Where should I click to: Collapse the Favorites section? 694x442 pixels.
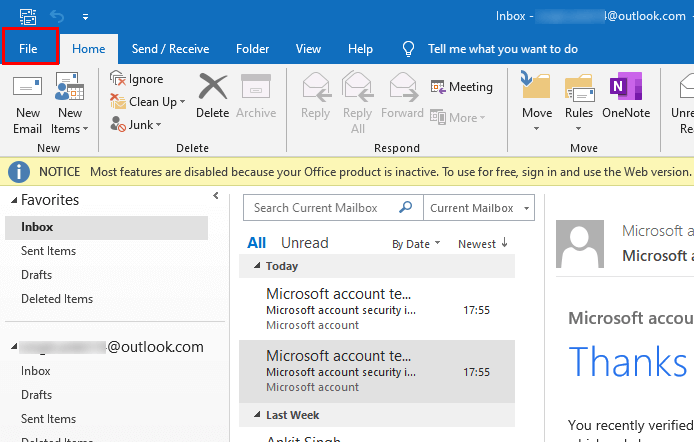14,200
